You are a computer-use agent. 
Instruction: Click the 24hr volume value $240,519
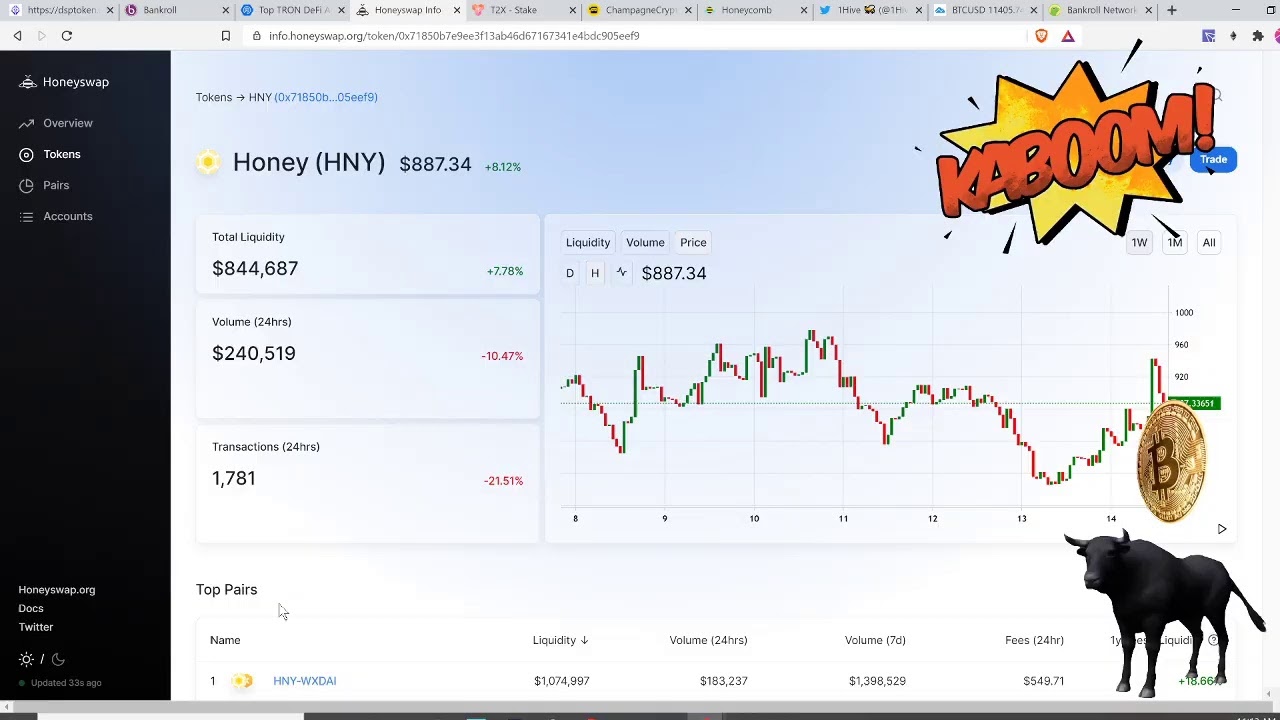click(x=254, y=353)
